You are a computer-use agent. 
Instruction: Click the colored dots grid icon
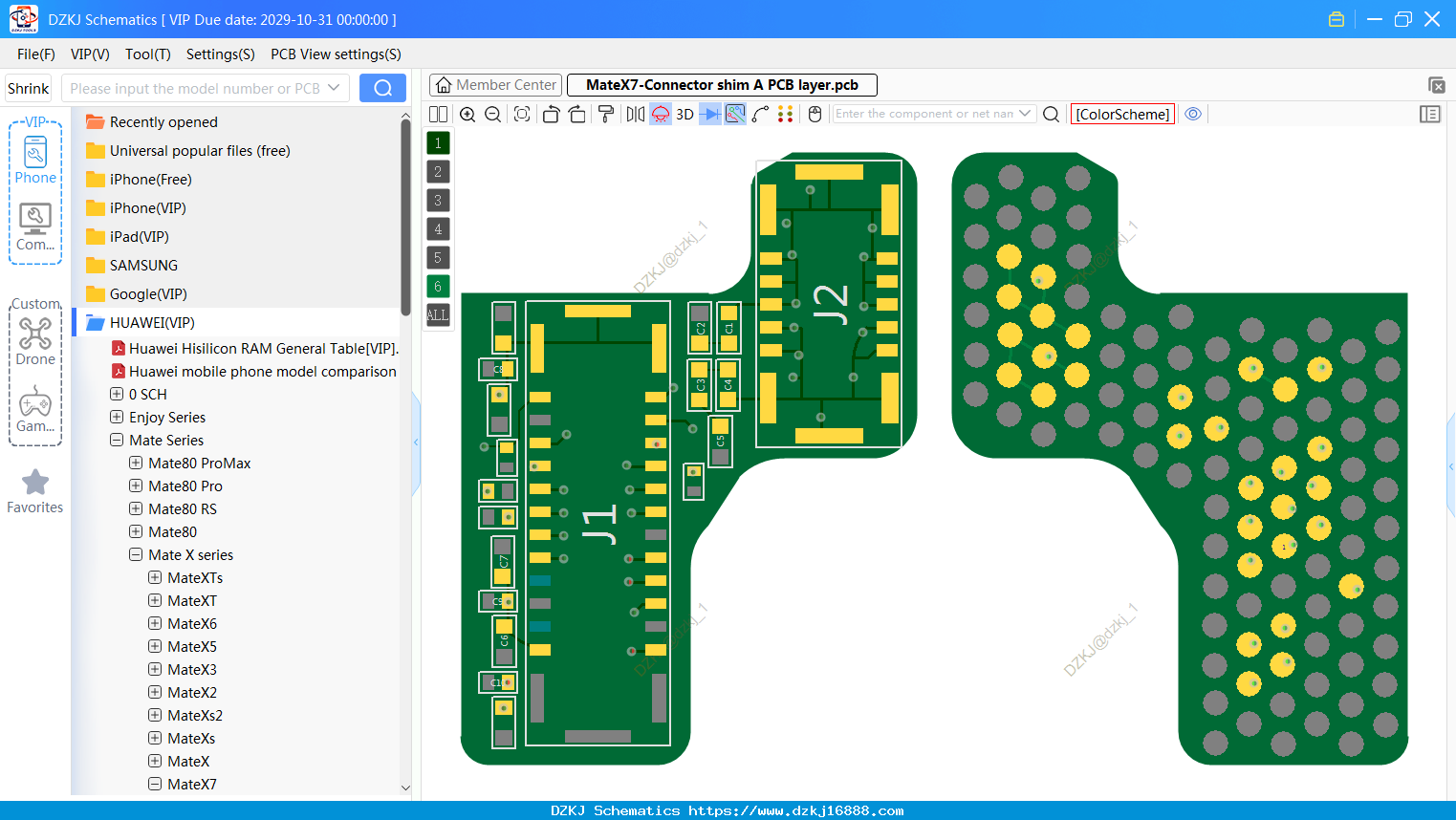pos(786,114)
